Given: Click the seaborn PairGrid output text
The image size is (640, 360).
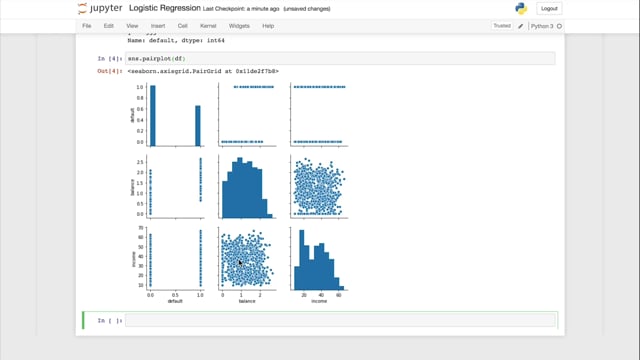Looking at the screenshot, I should (203, 71).
